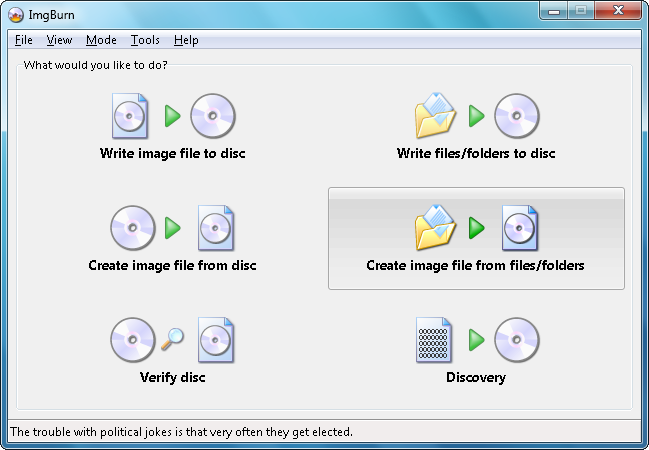The image size is (649, 450).
Task: Minimize the ImgBurn window
Action: 554,10
